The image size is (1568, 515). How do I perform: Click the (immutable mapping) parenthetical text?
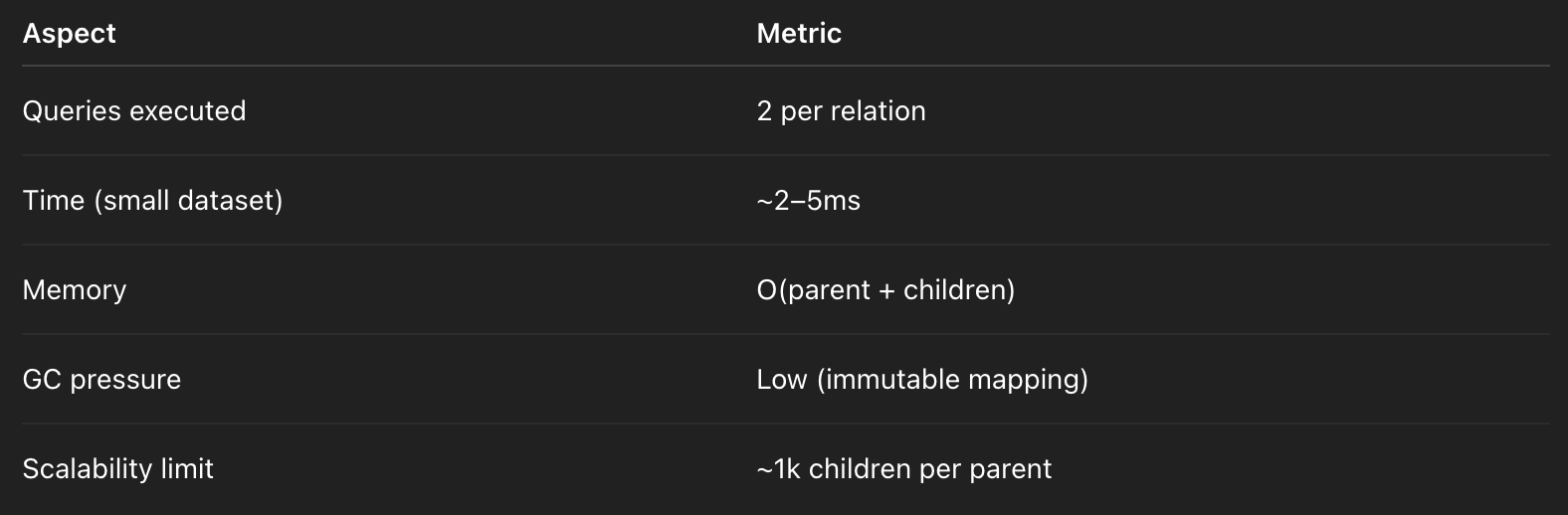(952, 380)
